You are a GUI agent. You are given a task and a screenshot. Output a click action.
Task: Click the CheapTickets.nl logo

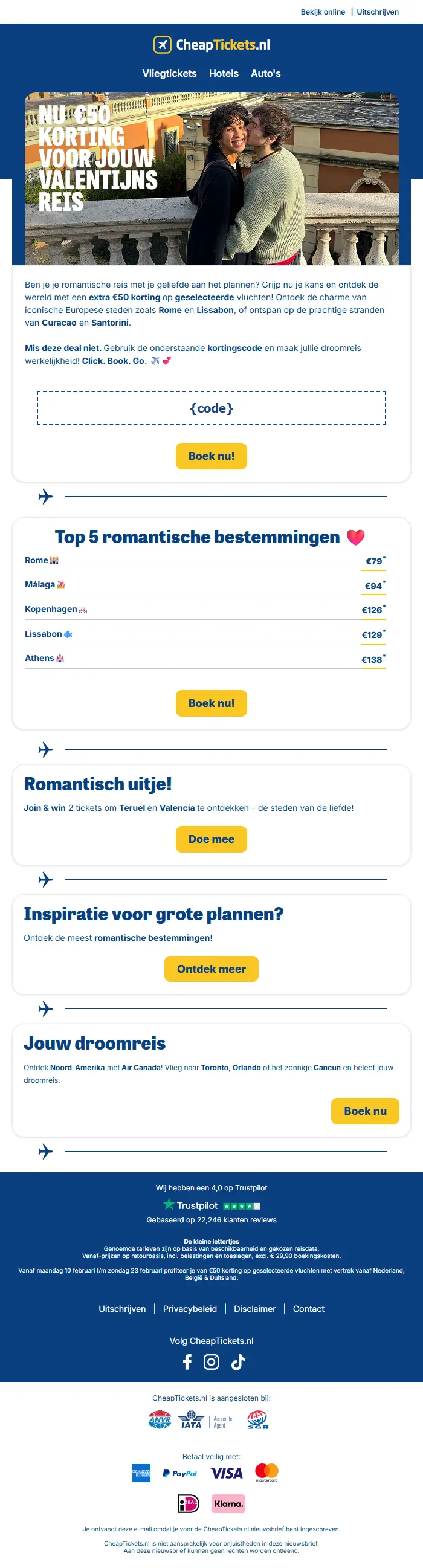(x=211, y=45)
